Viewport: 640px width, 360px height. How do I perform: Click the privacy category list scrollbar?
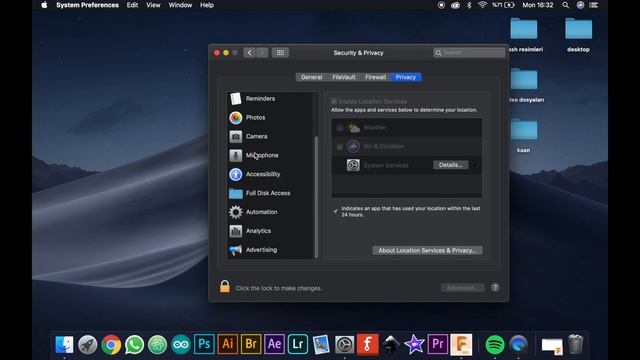316,198
